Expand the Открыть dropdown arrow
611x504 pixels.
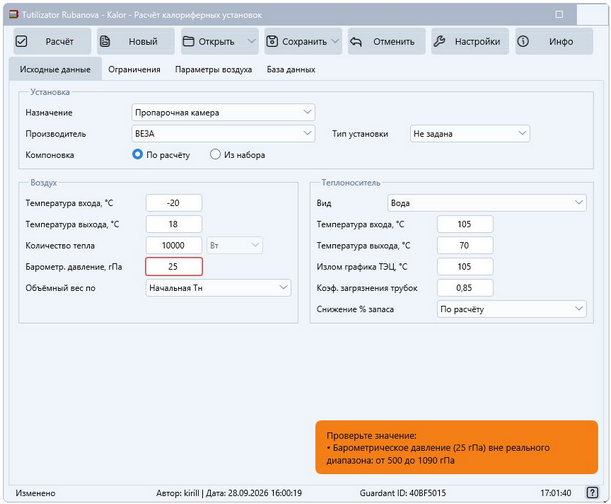252,41
